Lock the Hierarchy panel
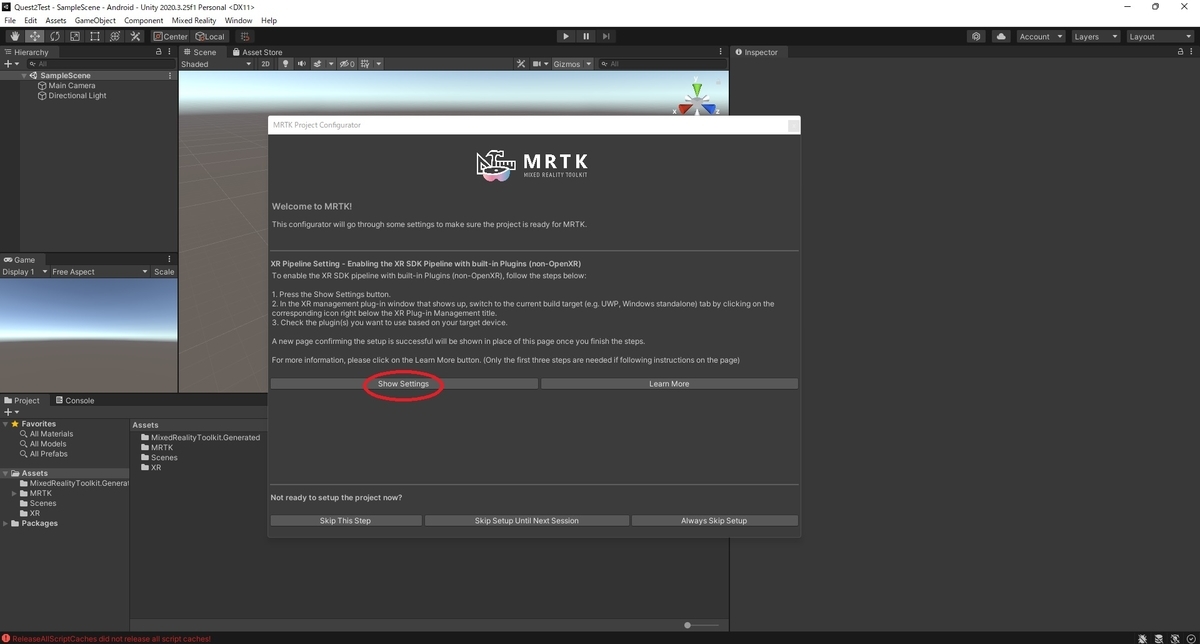Screen dimensions: 1200x644 coord(159,52)
